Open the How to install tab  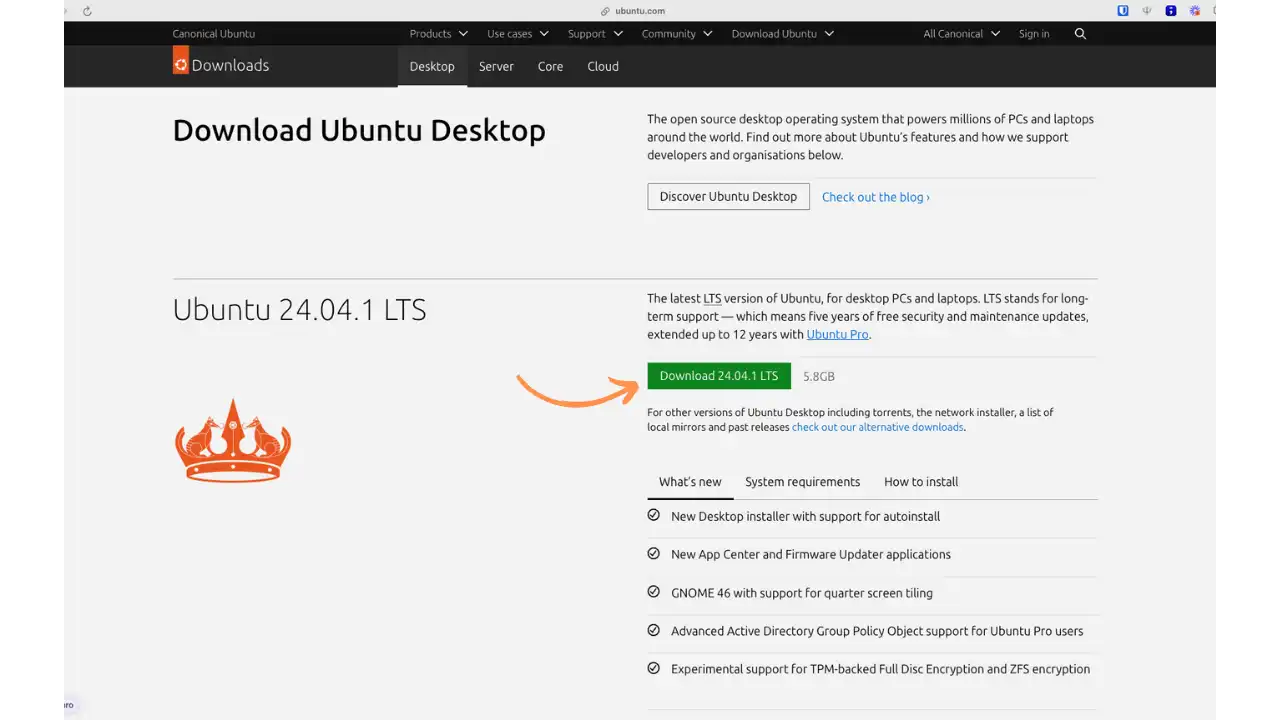(920, 481)
